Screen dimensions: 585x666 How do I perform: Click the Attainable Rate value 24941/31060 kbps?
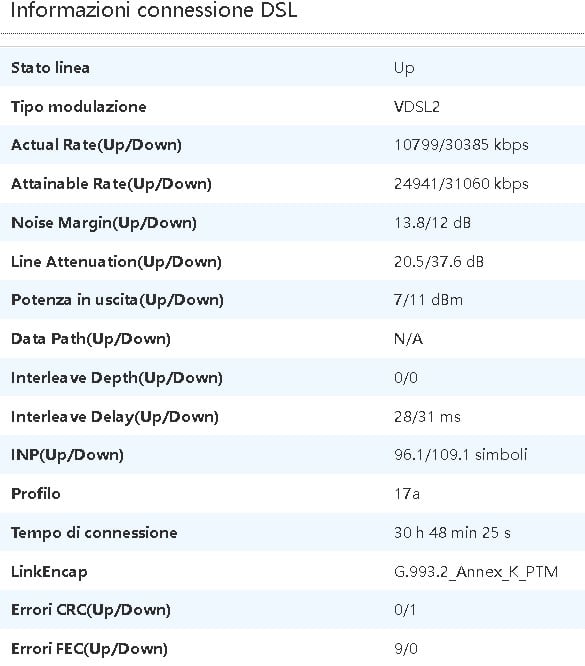pos(461,184)
